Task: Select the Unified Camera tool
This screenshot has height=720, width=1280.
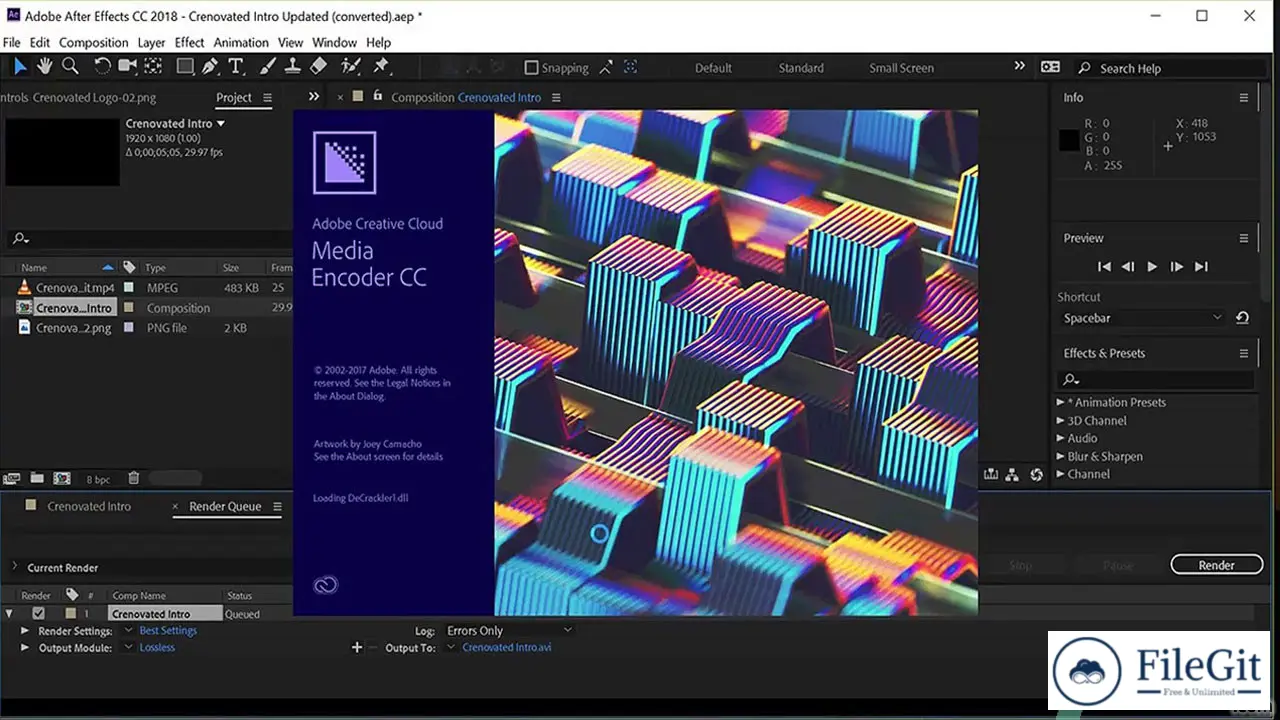Action: [128, 67]
